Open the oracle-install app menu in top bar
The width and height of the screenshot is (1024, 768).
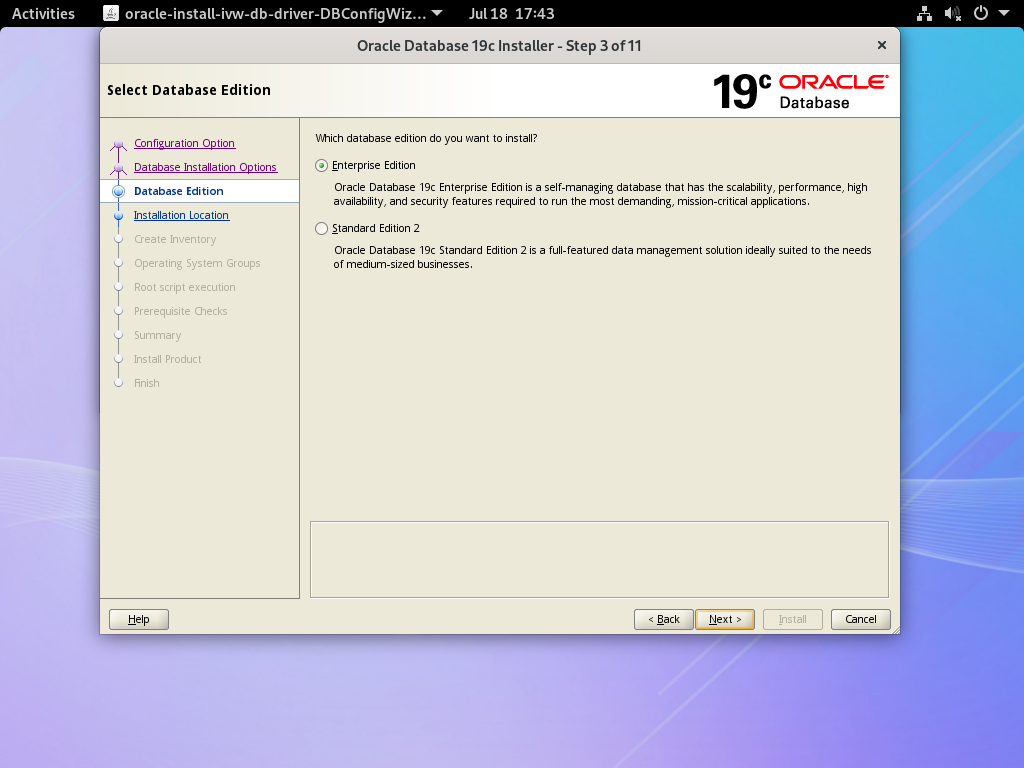[x=273, y=14]
